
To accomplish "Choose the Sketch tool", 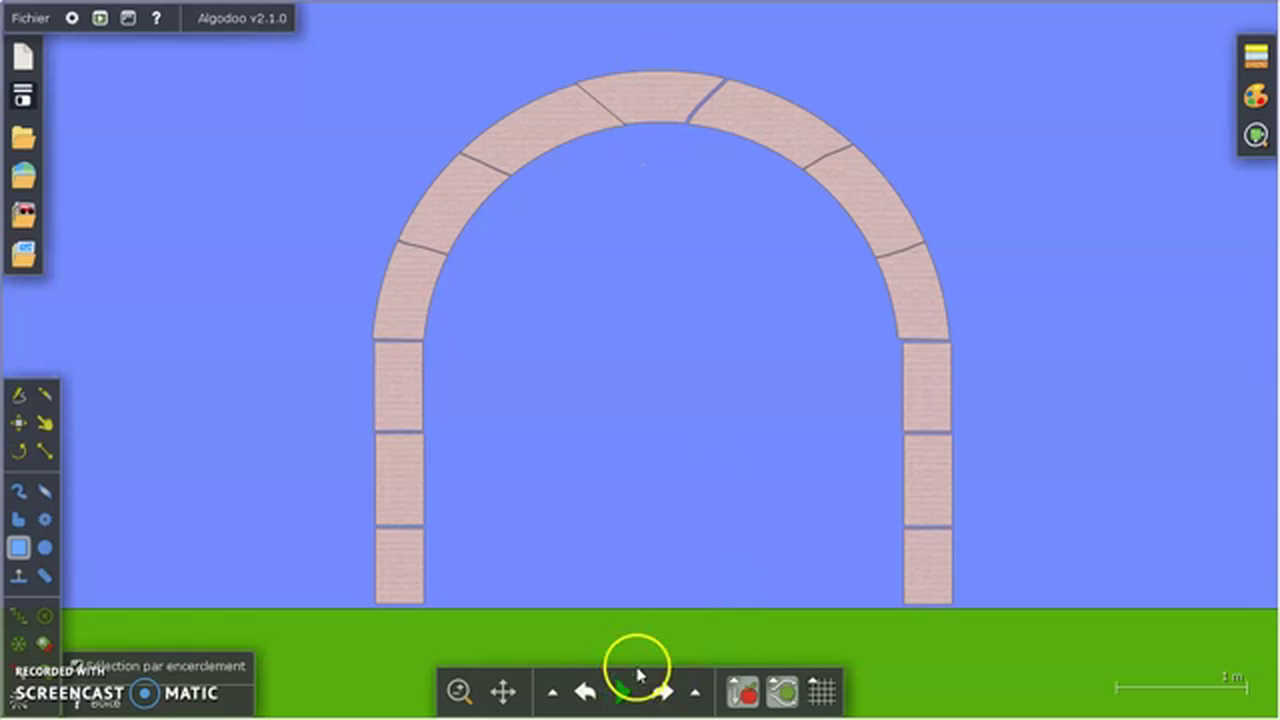I will 19,395.
